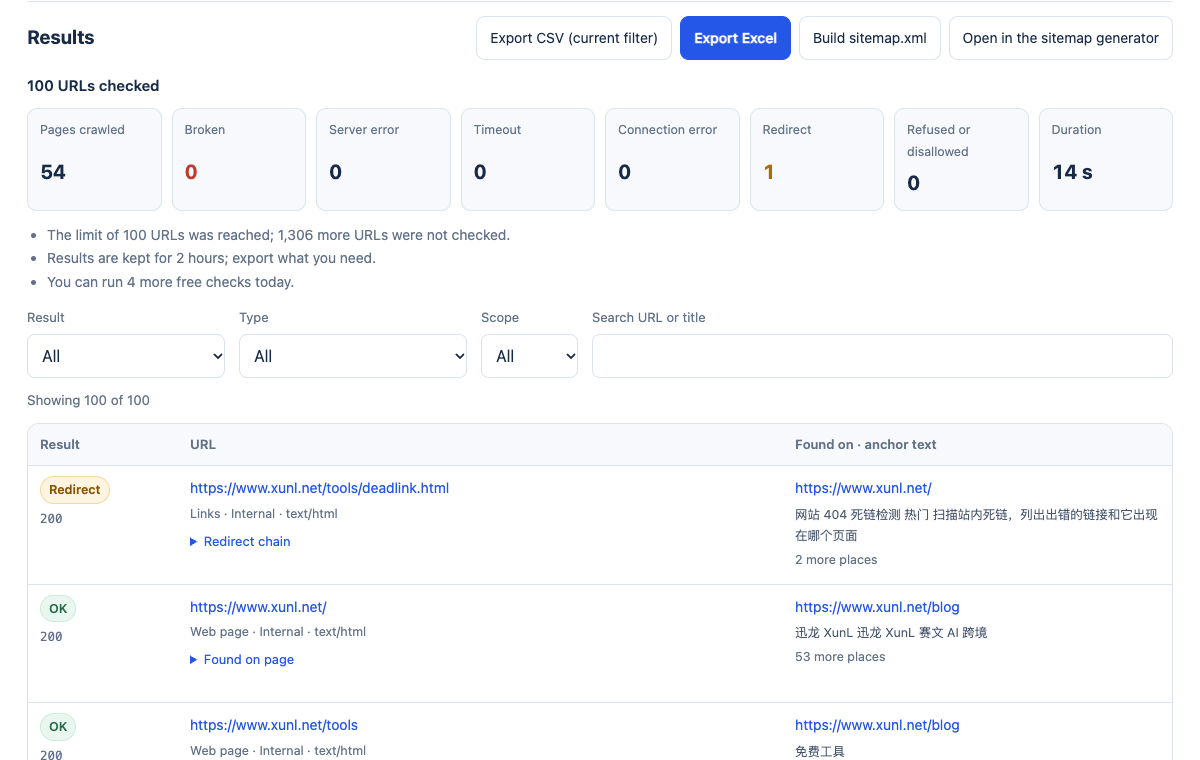Click OK badge in the xunl.net/ row
The width and height of the screenshot is (1200, 760).
pyautogui.click(x=58, y=608)
